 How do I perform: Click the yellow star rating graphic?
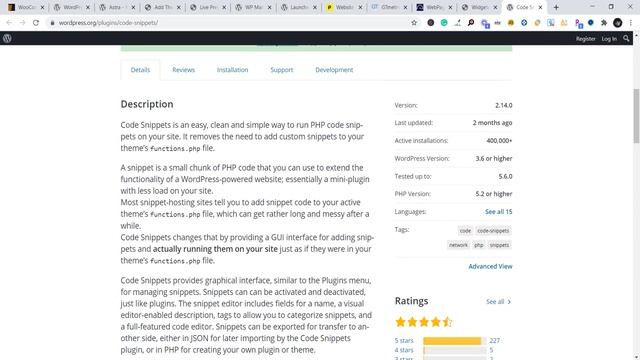point(424,322)
